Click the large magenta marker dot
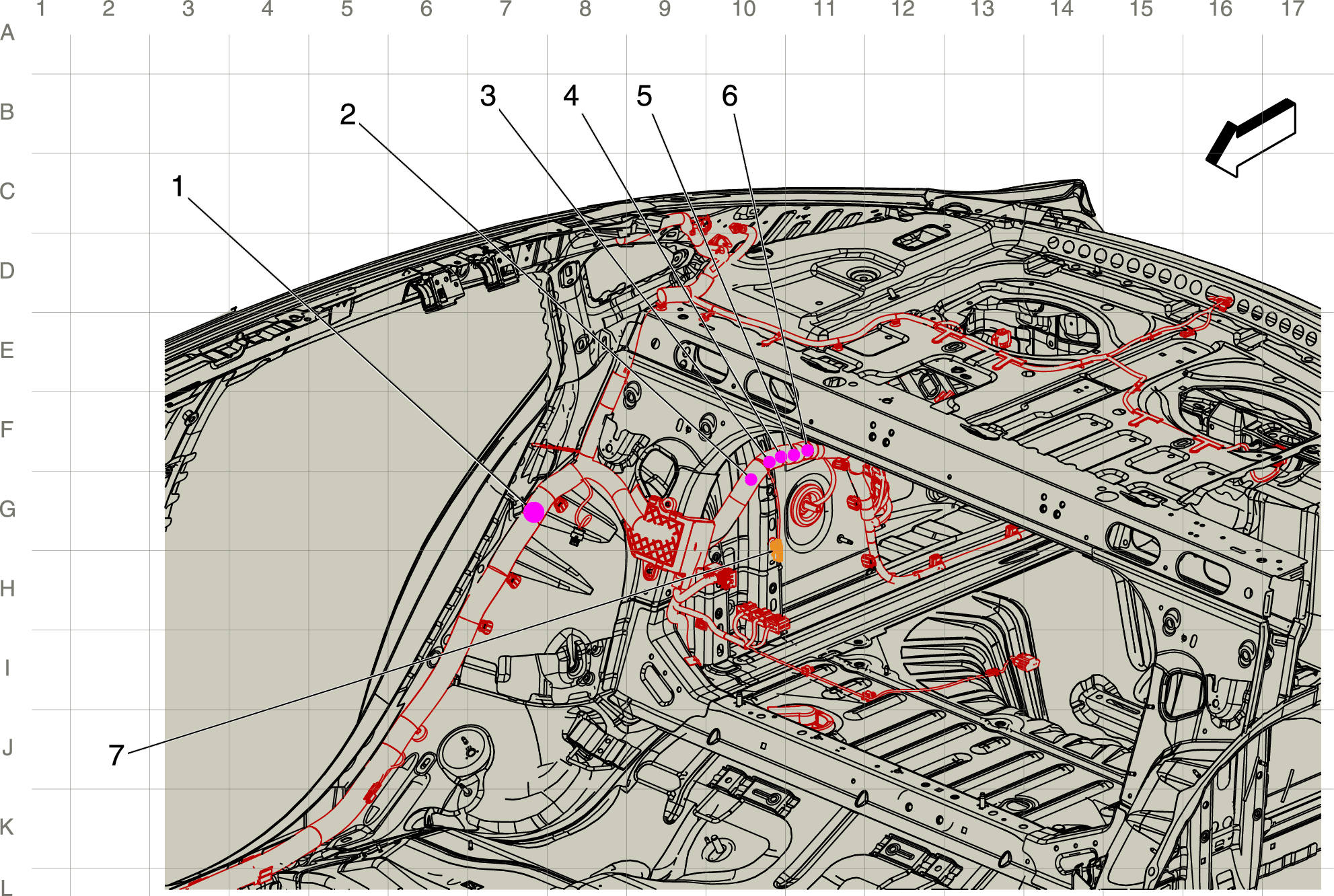 [x=533, y=512]
